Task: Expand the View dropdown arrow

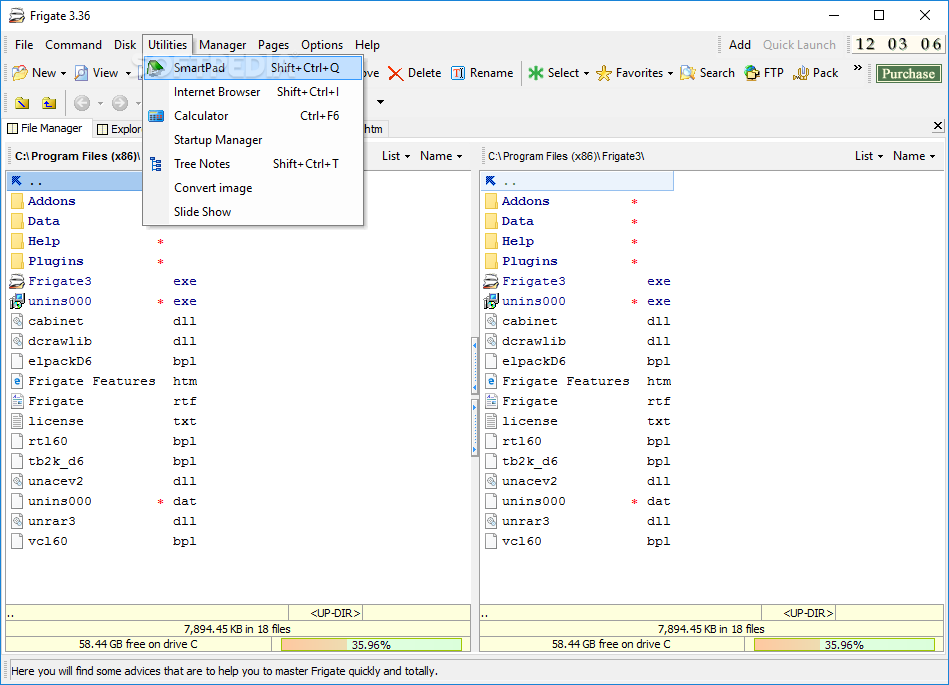Action: (128, 74)
